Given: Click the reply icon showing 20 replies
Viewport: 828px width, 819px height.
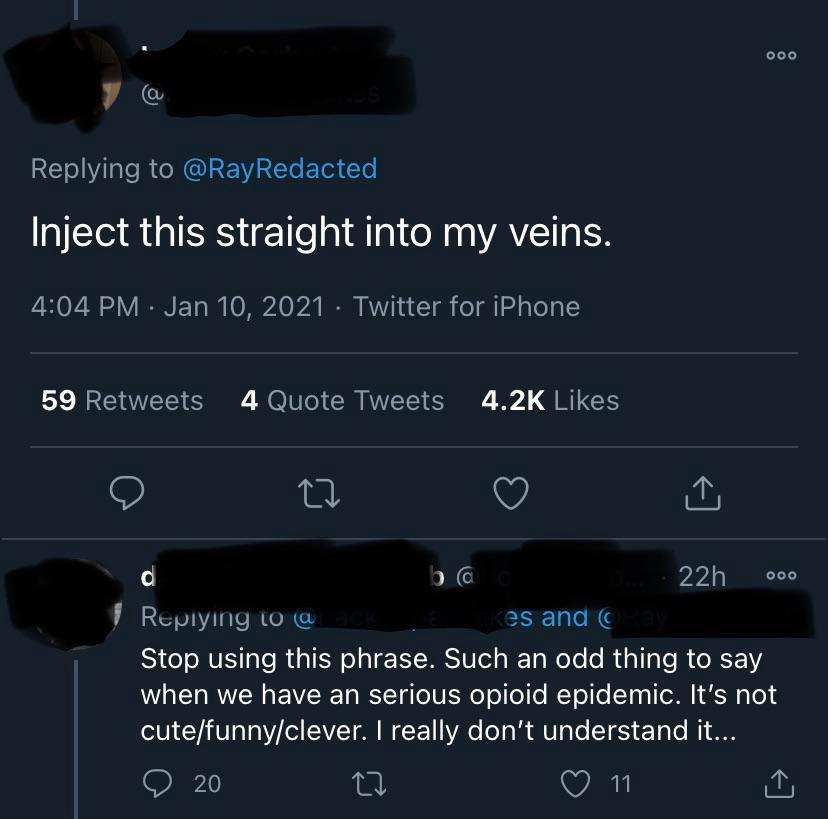Looking at the screenshot, I should click(156, 784).
